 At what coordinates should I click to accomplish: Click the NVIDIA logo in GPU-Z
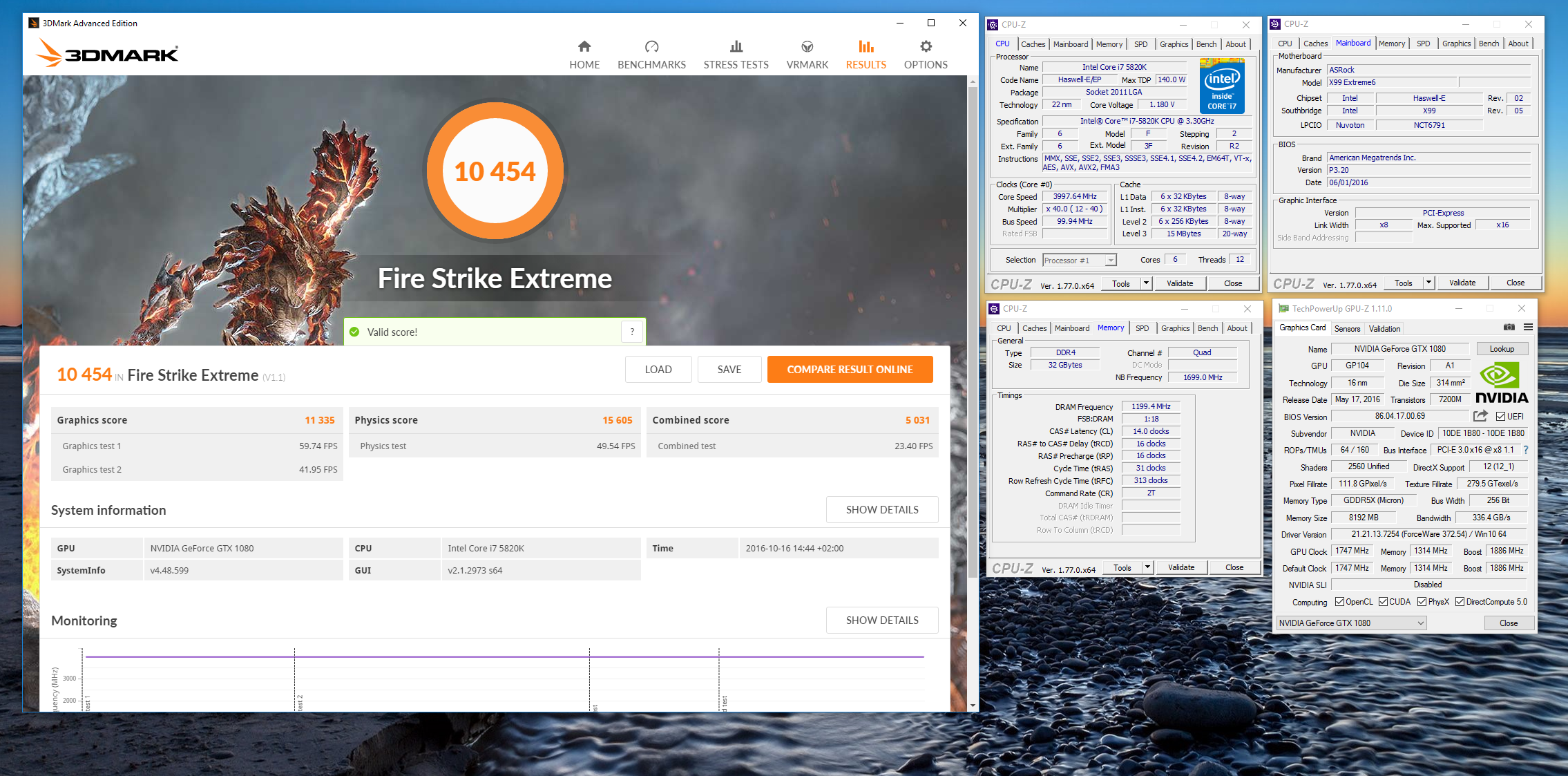point(1502,384)
